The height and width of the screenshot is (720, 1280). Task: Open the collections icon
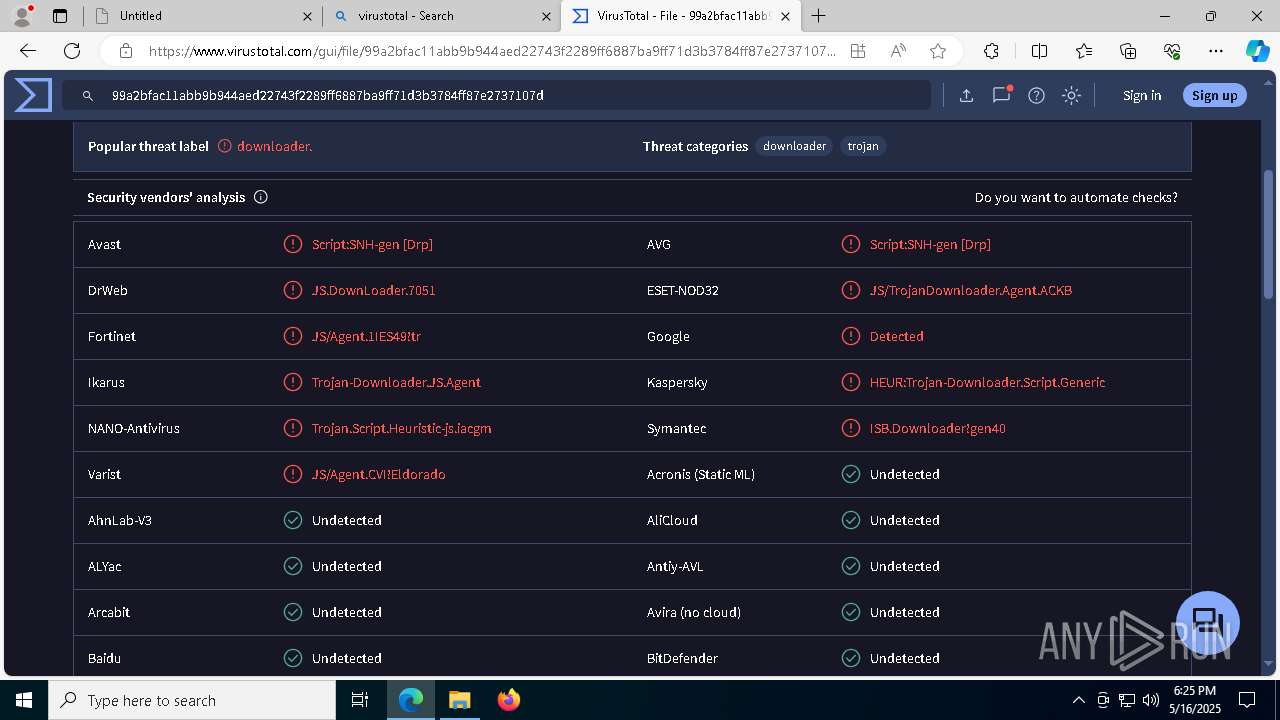(1128, 51)
